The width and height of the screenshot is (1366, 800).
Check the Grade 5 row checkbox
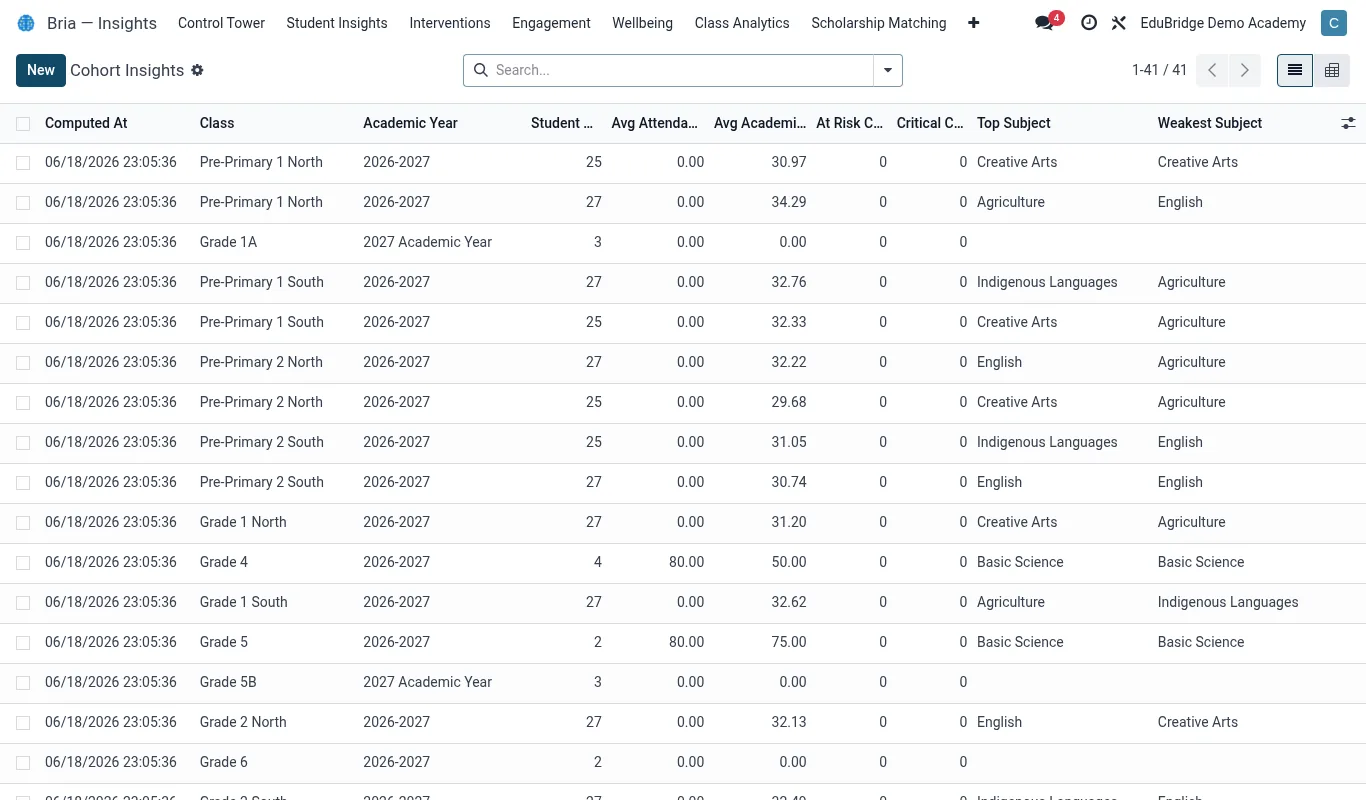(x=23, y=643)
